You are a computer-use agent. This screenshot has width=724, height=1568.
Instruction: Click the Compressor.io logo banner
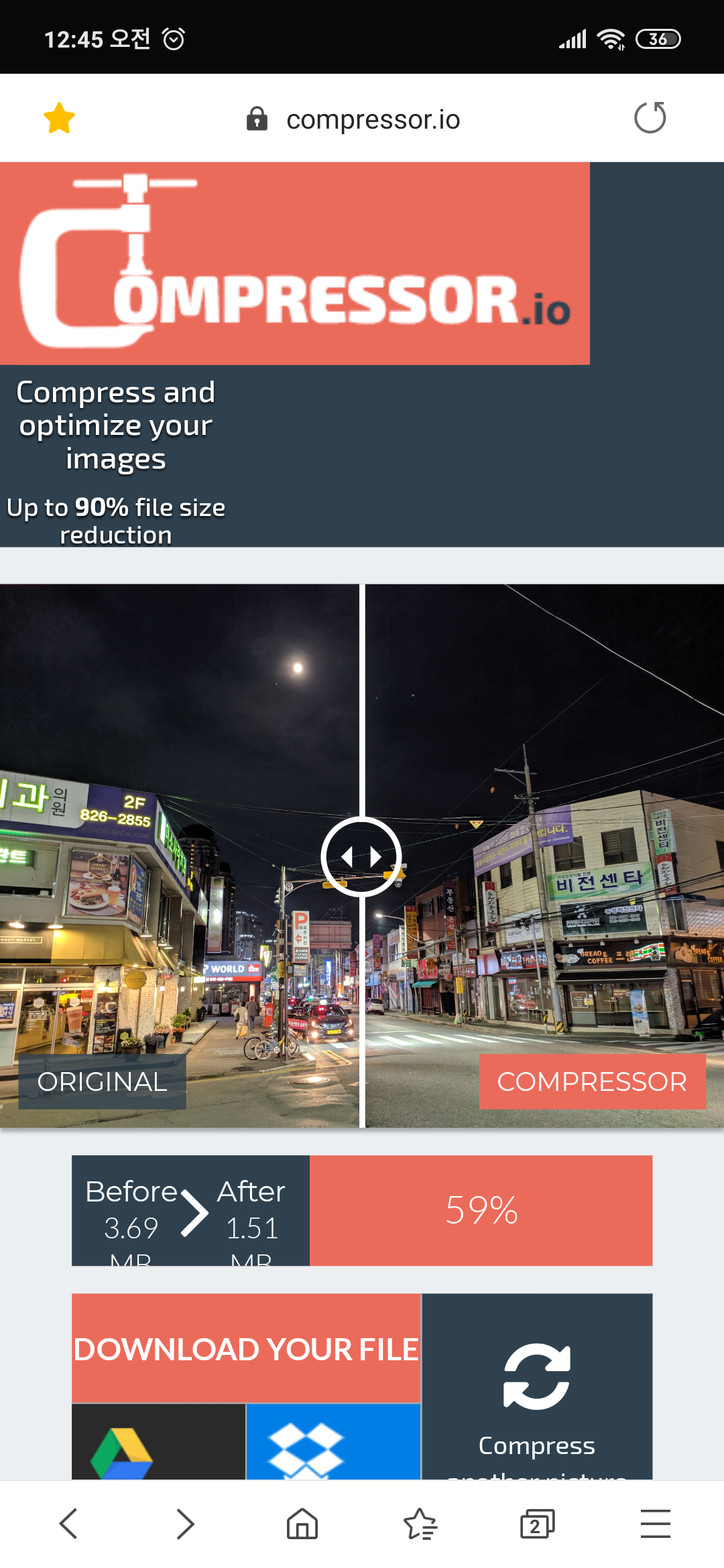tap(295, 263)
